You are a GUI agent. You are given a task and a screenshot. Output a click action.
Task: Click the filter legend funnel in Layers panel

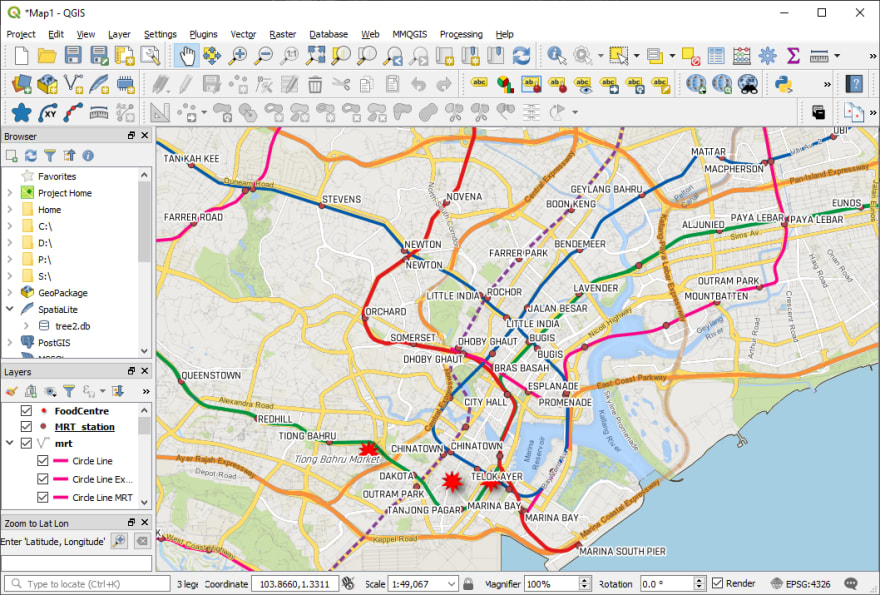pyautogui.click(x=69, y=391)
